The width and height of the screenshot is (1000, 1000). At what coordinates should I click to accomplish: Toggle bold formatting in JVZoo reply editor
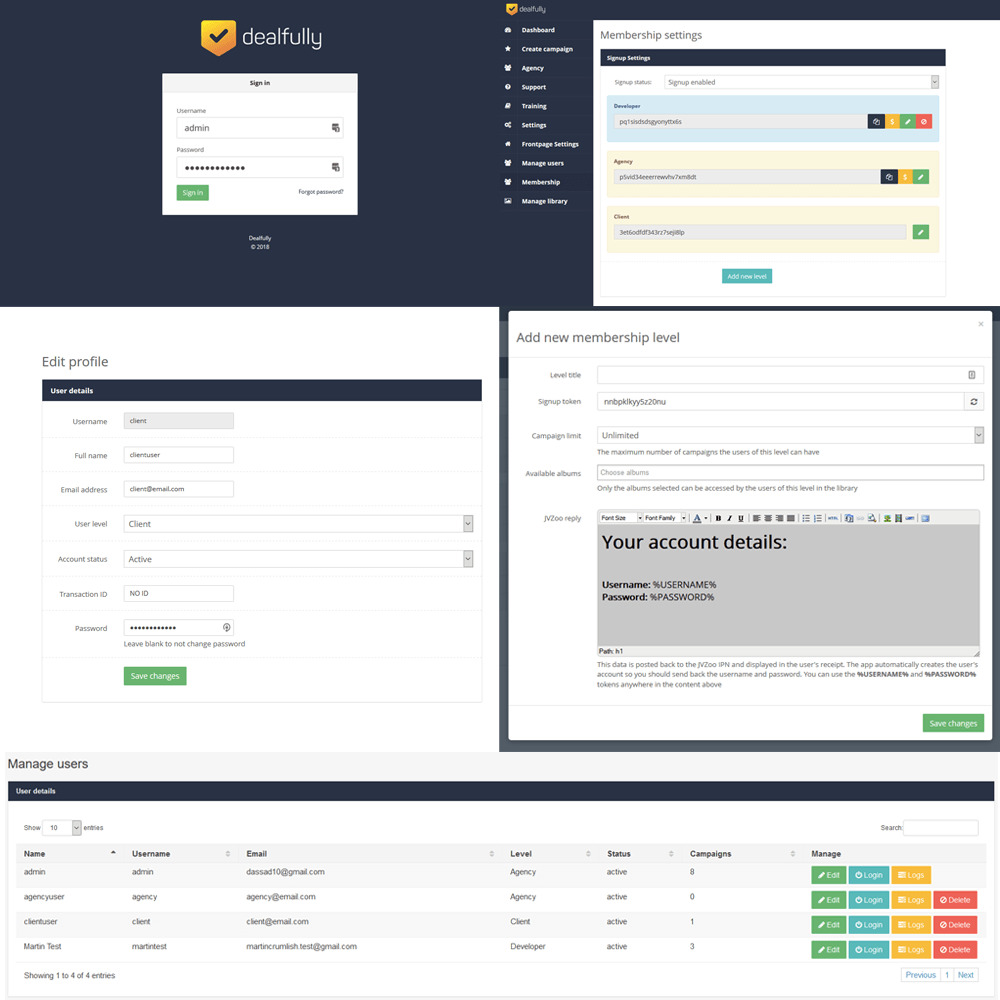718,518
